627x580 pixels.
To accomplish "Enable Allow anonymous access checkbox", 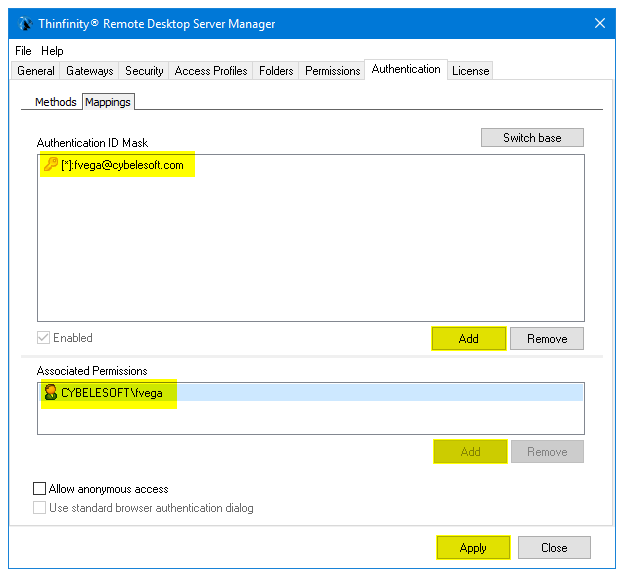I will click(x=39, y=488).
